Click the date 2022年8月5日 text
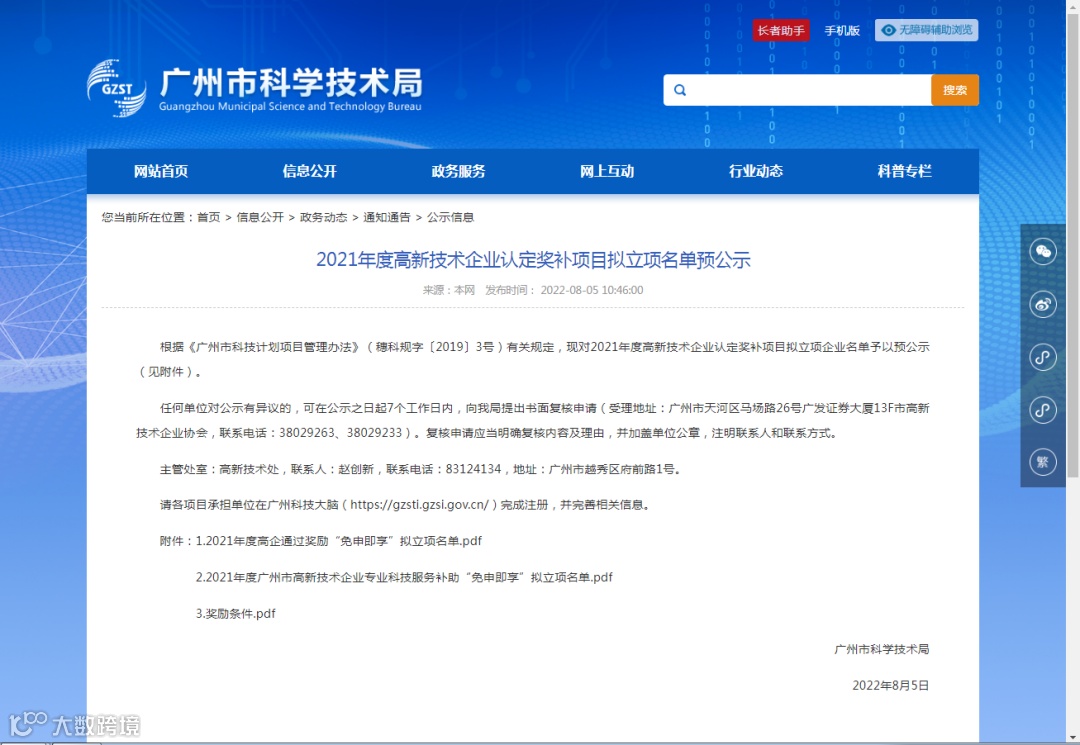Viewport: 1080px width, 745px height. click(891, 686)
